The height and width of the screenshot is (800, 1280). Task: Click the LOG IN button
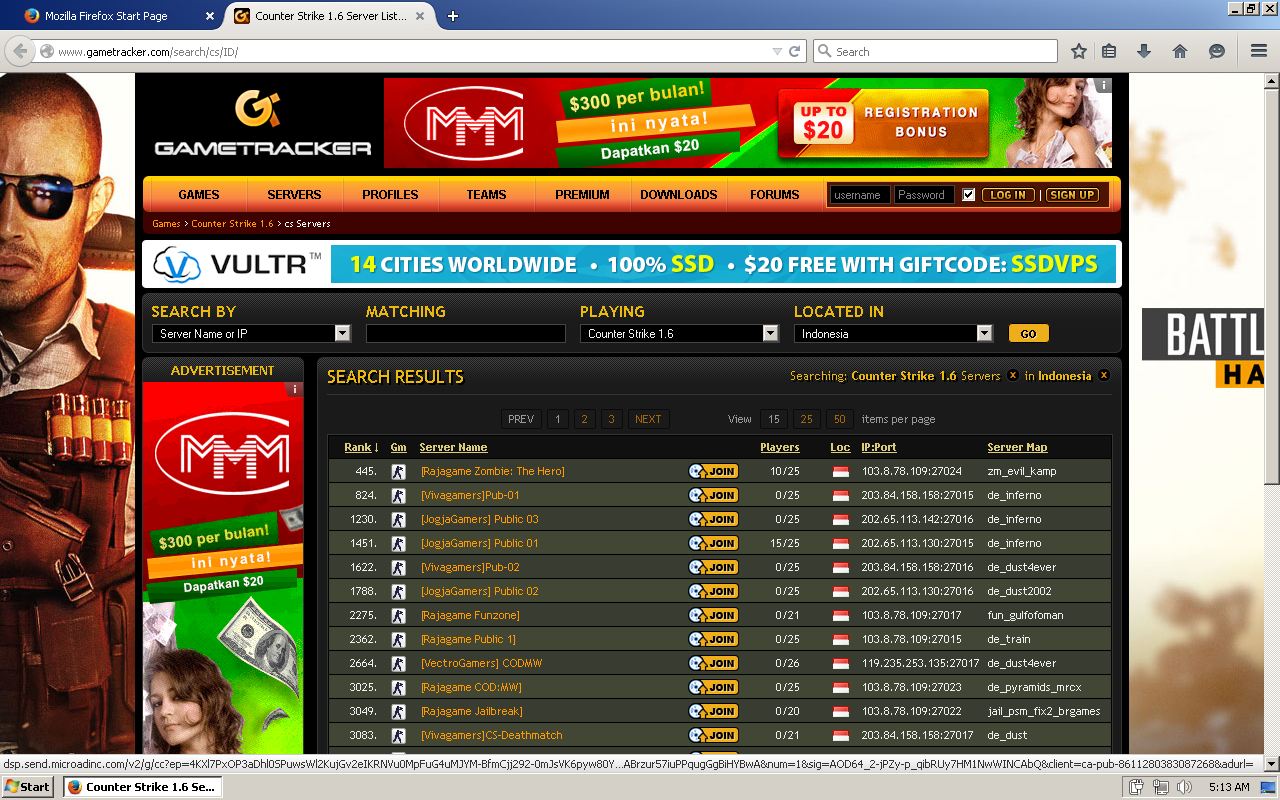pos(1008,195)
